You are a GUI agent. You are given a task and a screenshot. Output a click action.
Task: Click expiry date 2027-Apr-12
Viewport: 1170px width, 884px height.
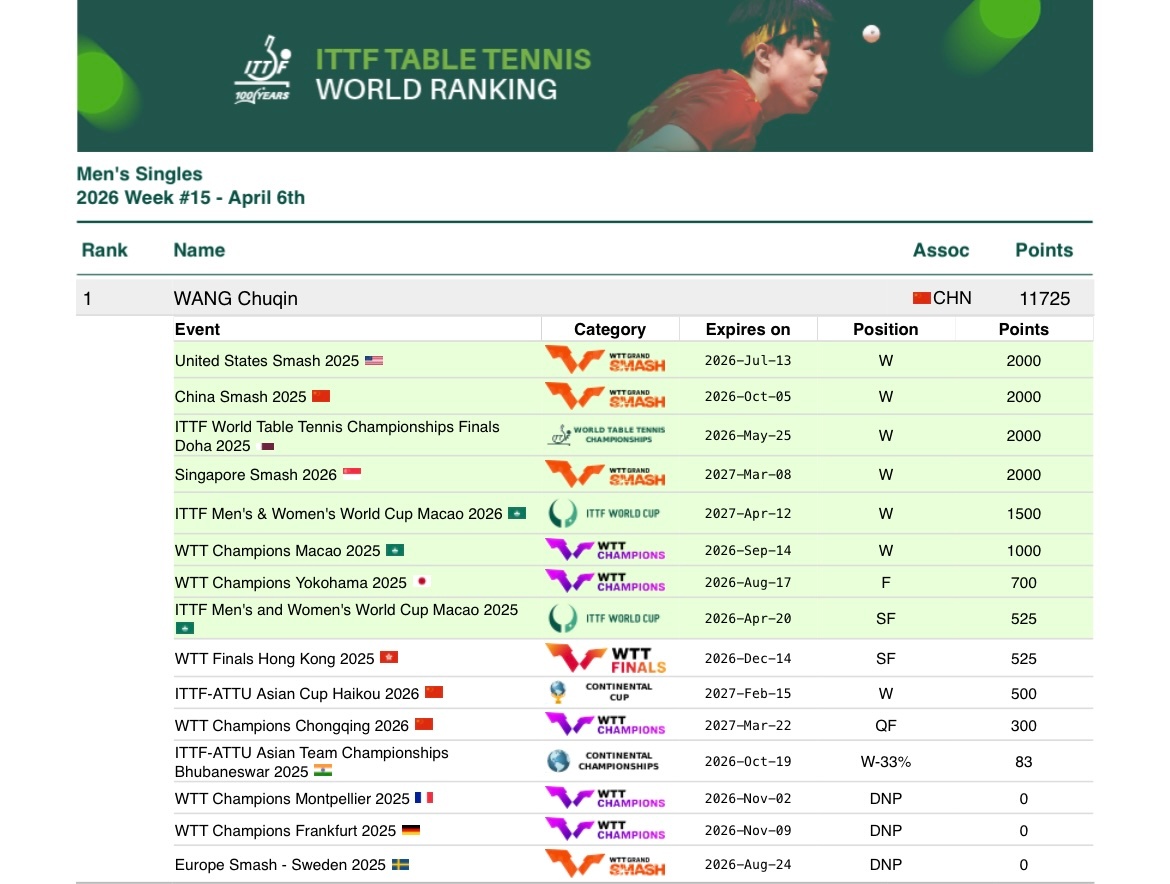coord(748,513)
